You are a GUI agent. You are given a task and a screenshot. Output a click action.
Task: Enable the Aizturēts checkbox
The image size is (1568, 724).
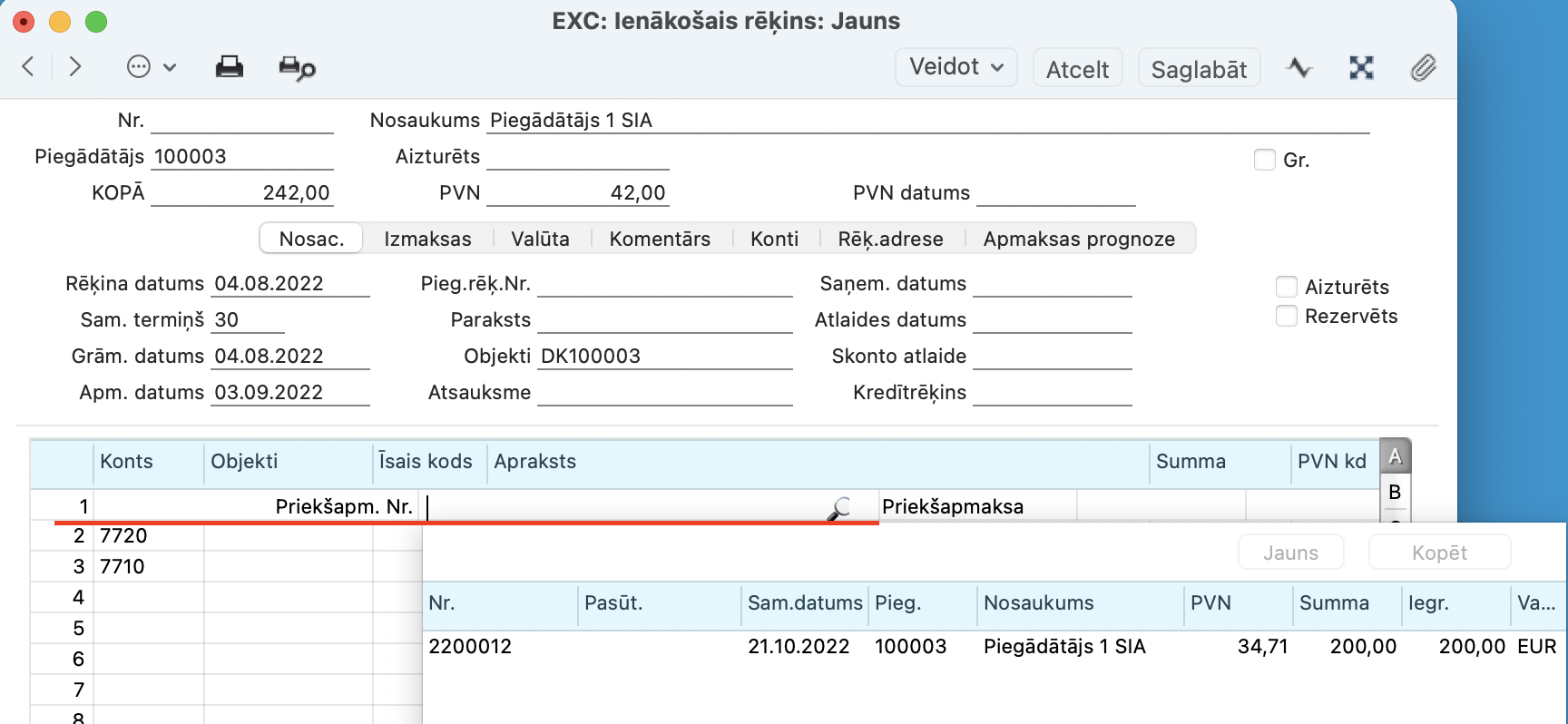pos(1286,287)
